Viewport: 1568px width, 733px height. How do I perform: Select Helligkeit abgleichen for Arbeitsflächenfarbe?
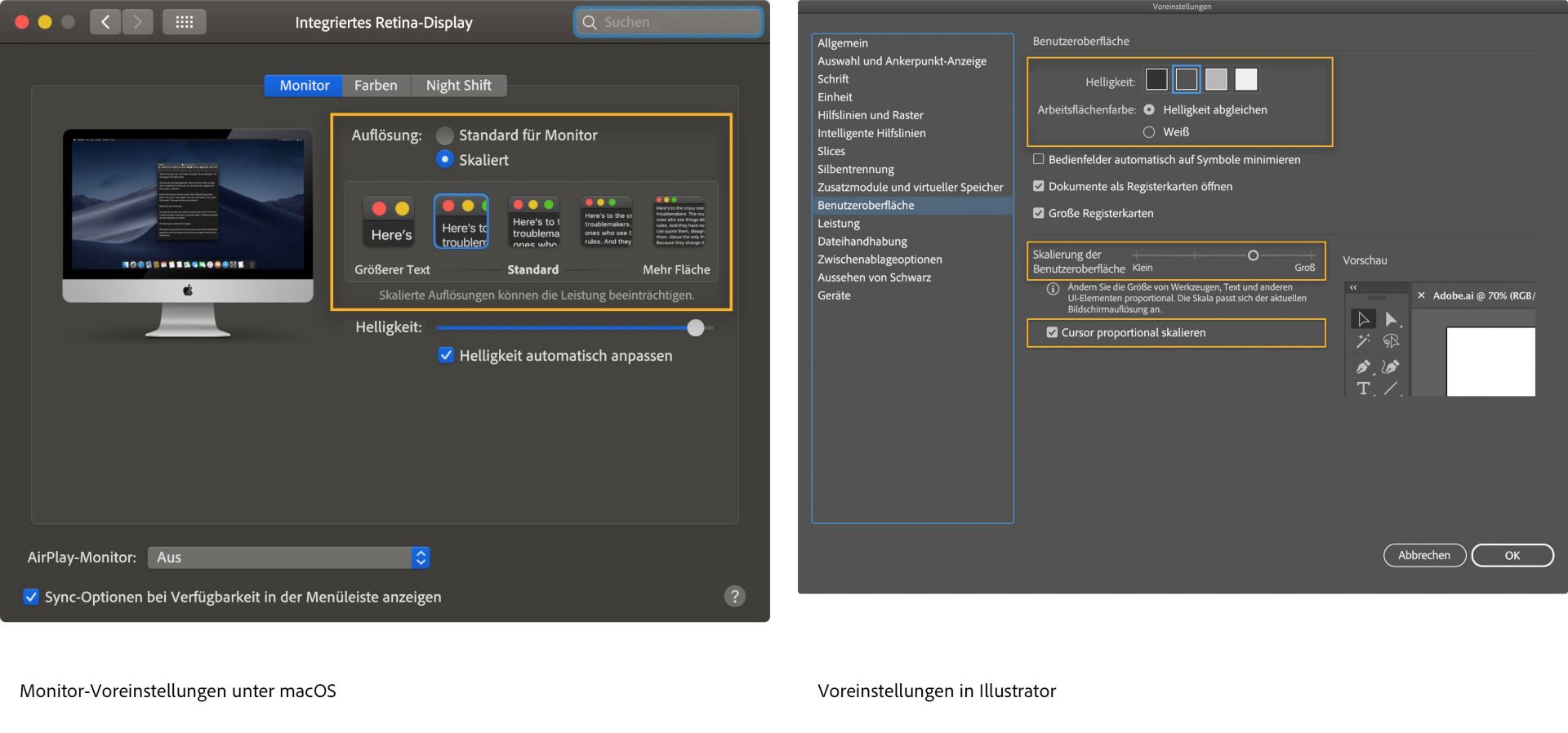pos(1149,109)
